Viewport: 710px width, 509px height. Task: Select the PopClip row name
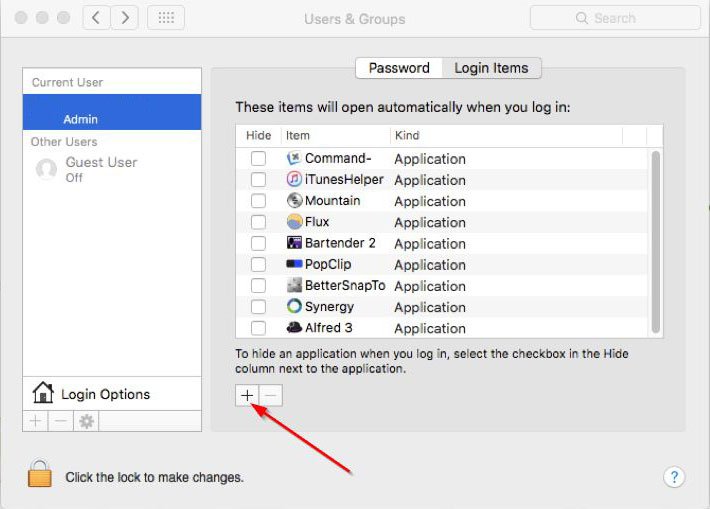(328, 264)
